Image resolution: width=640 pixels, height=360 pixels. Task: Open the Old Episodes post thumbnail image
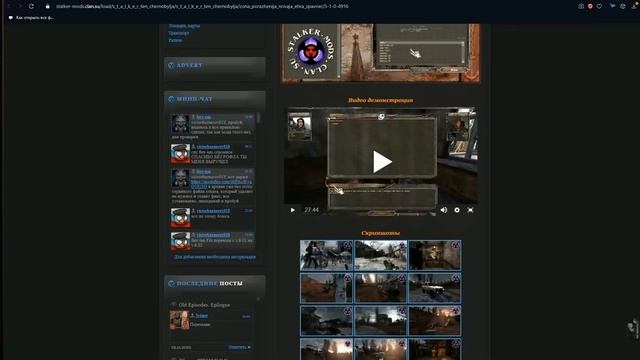pos(179,320)
